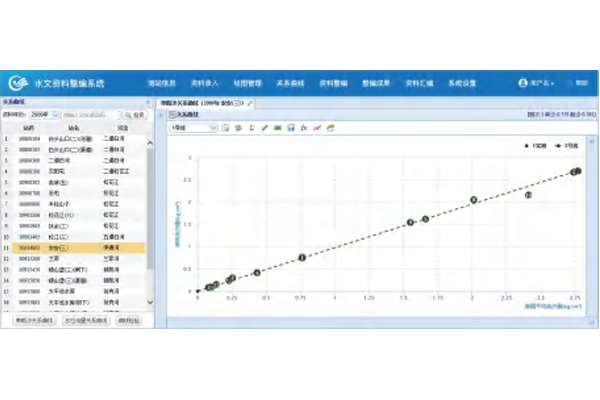
Task: Open the 资料录入 menu
Action: [205, 83]
